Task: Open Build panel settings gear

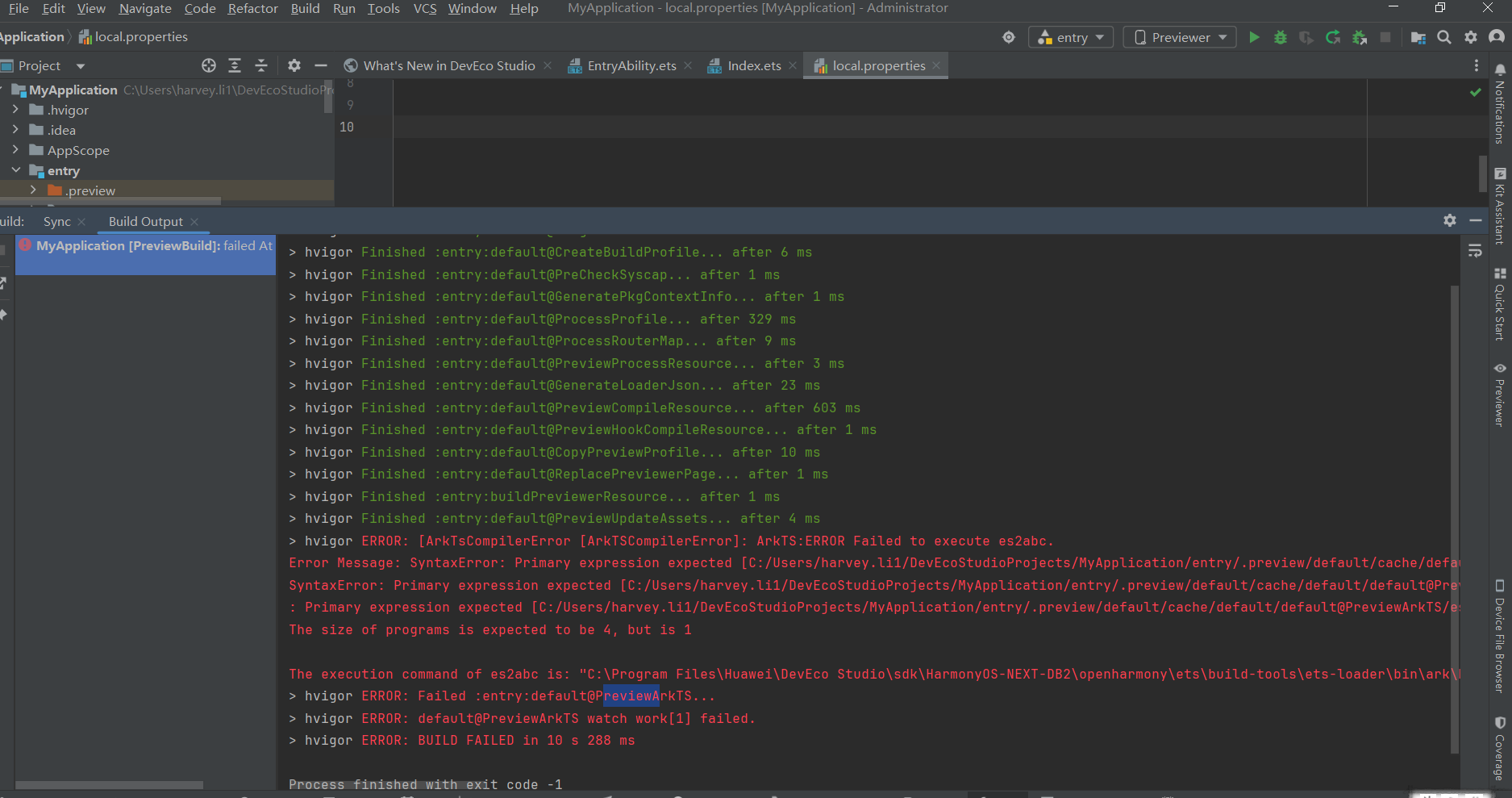Action: 1450,220
